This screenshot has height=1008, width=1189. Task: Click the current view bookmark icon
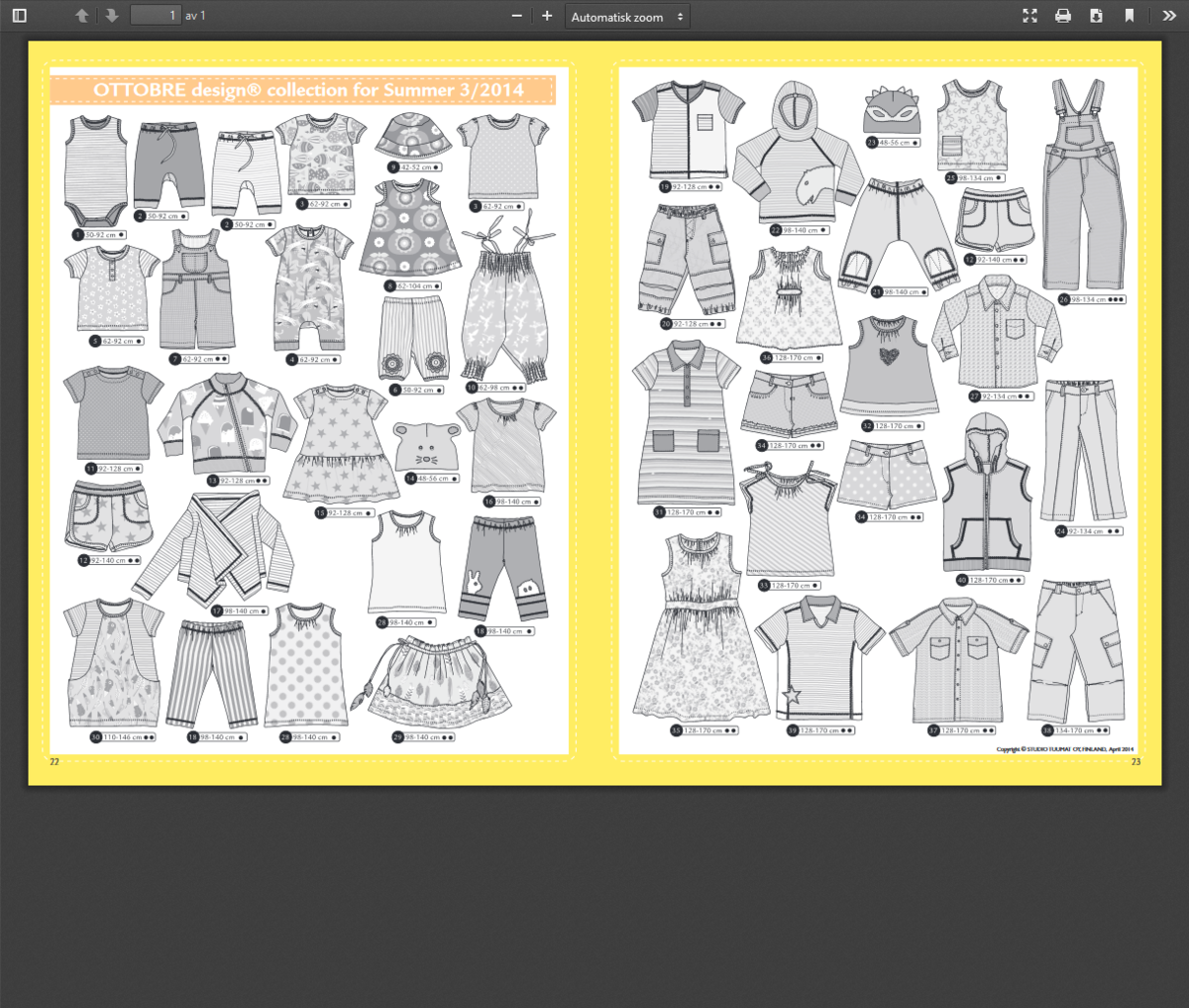(1129, 16)
